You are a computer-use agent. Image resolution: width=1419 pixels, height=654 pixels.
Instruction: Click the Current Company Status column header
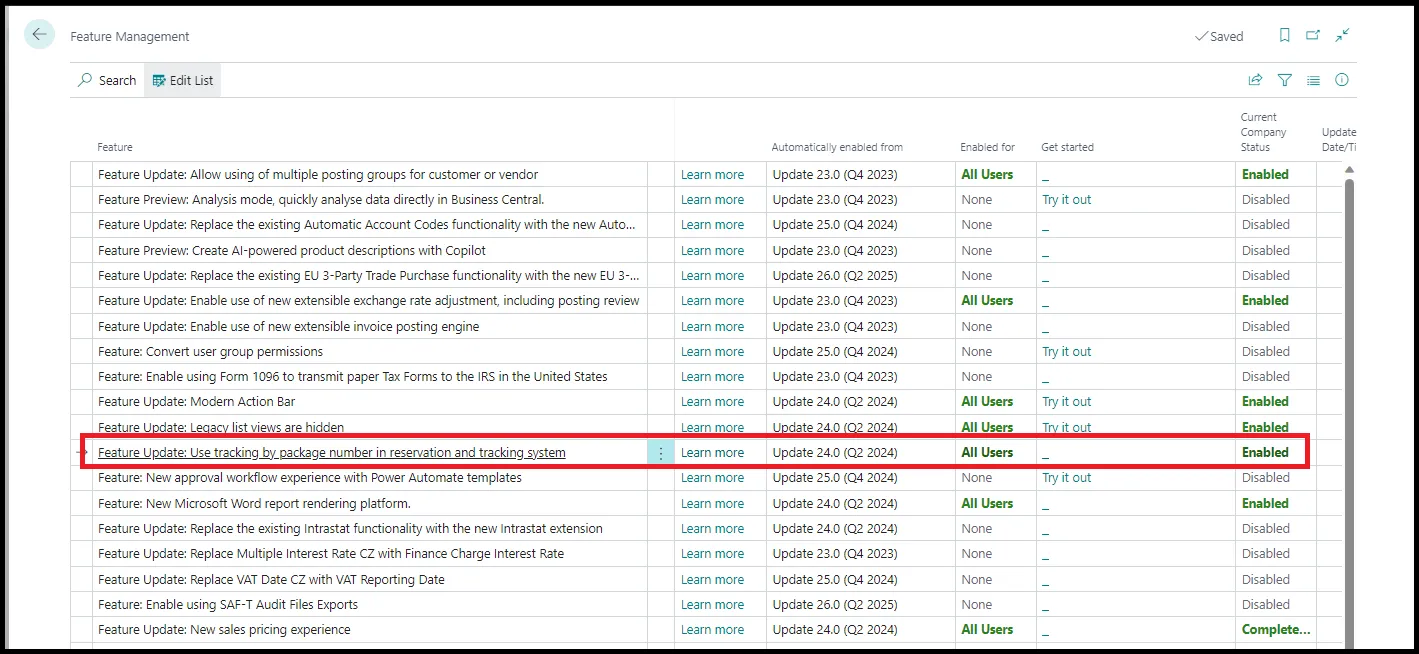point(1264,132)
